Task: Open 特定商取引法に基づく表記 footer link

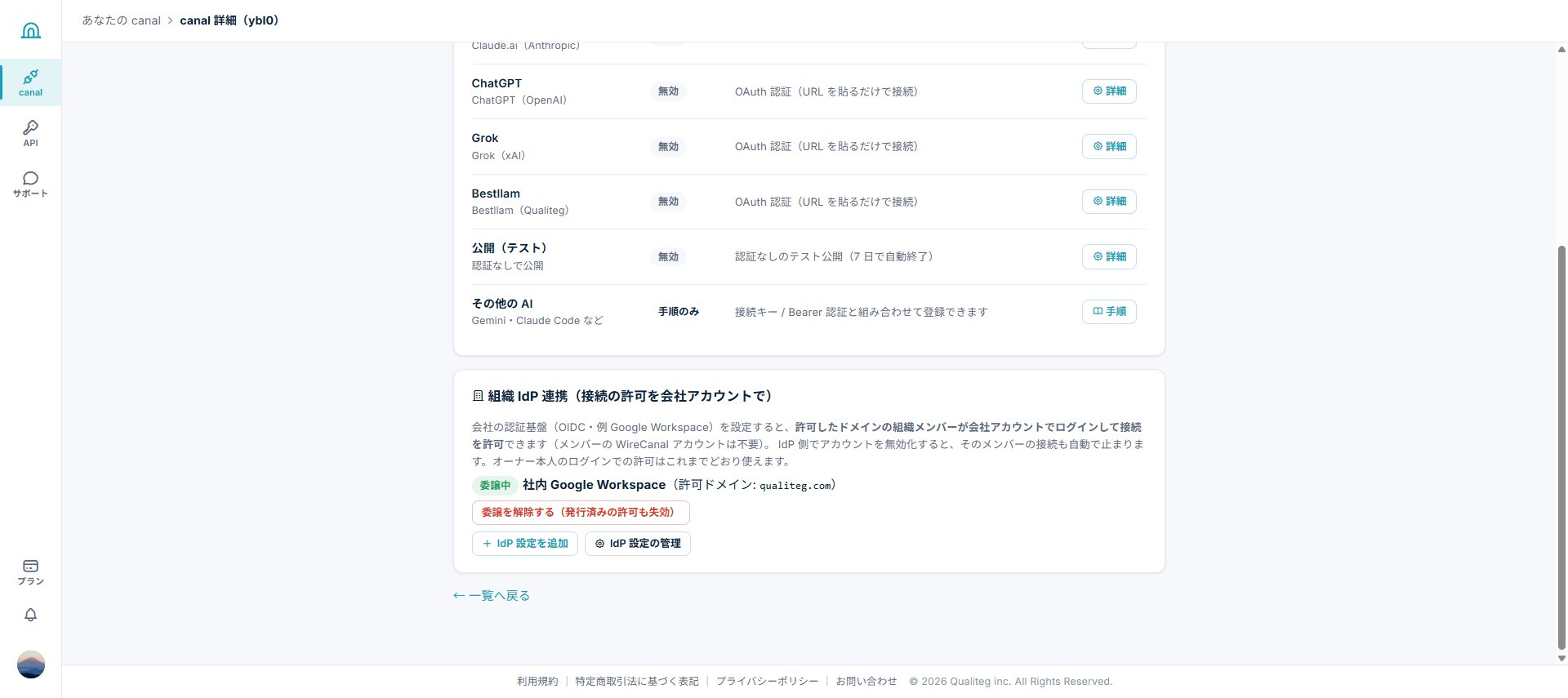Action: [x=637, y=681]
